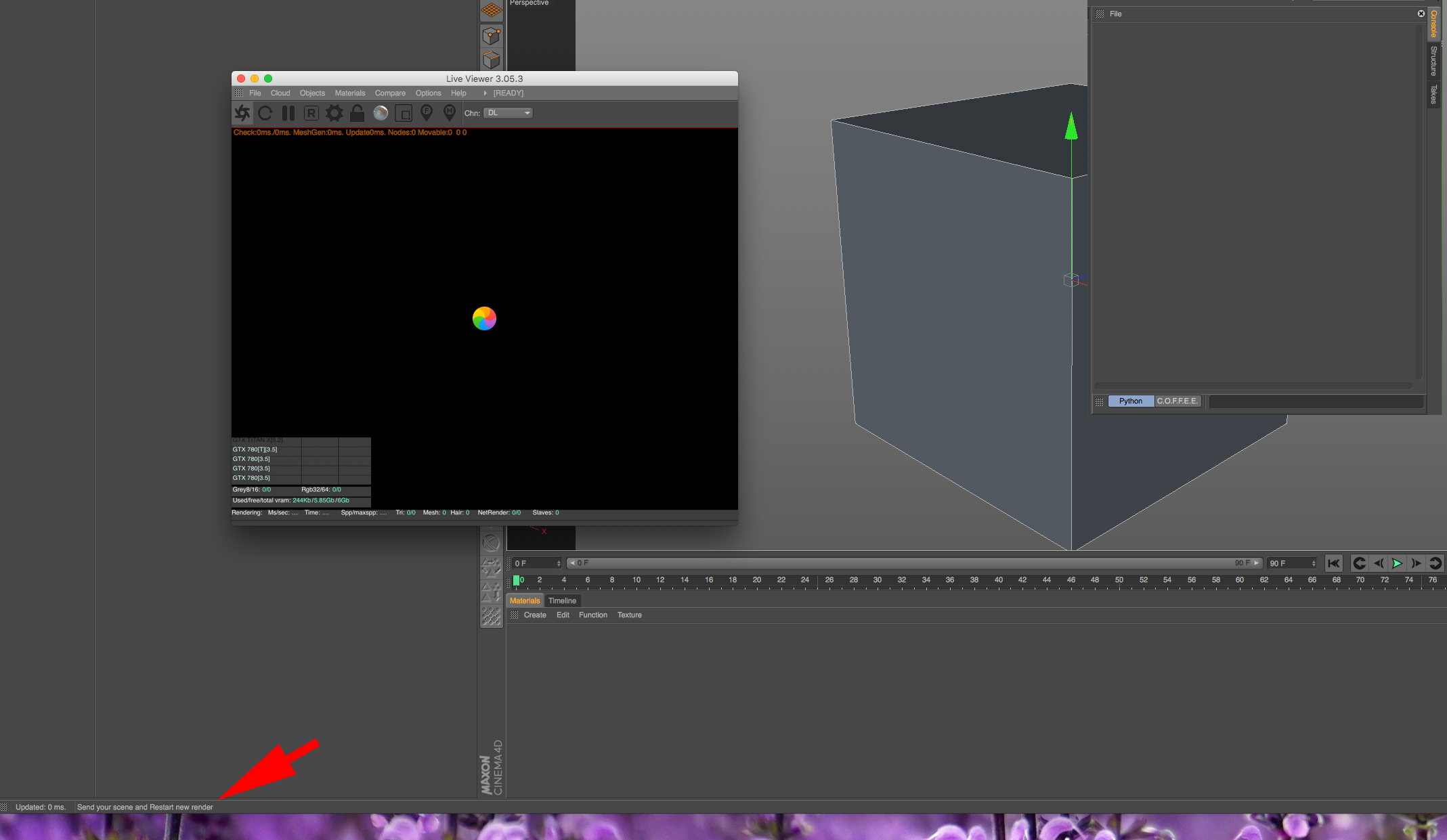This screenshot has width=1447, height=840.
Task: Click the console command input field
Action: tap(1315, 402)
